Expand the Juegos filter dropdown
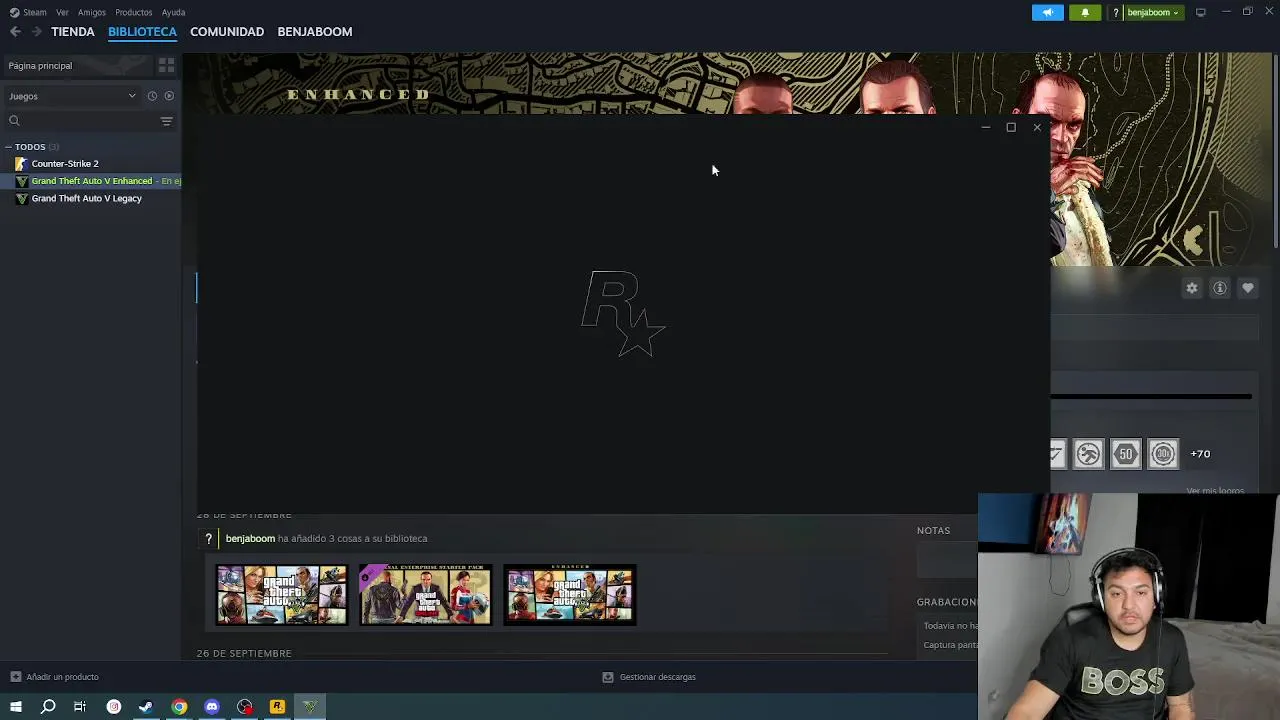The width and height of the screenshot is (1280, 720). (x=72, y=96)
